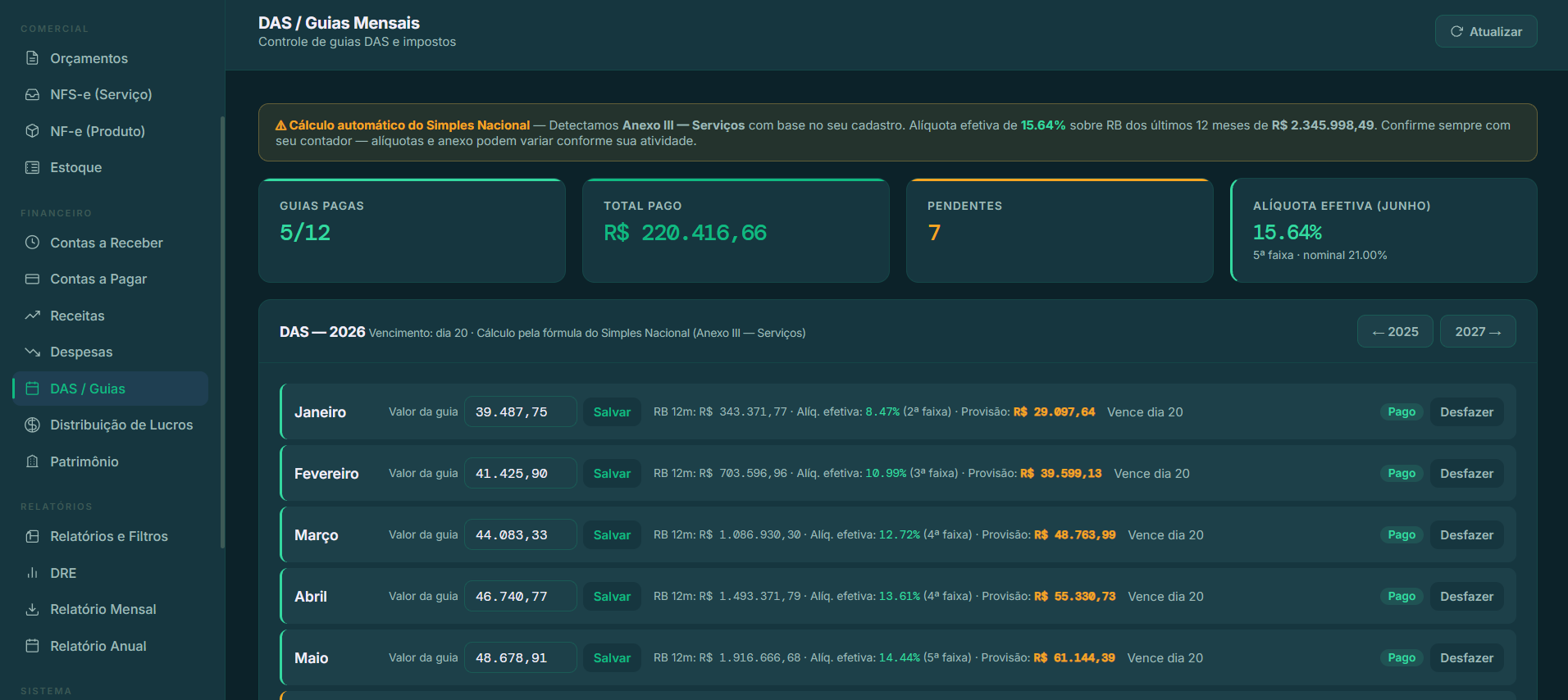Undo payment for Janeiro with Desfazer
Viewport: 1568px width, 700px height.
click(x=1466, y=411)
